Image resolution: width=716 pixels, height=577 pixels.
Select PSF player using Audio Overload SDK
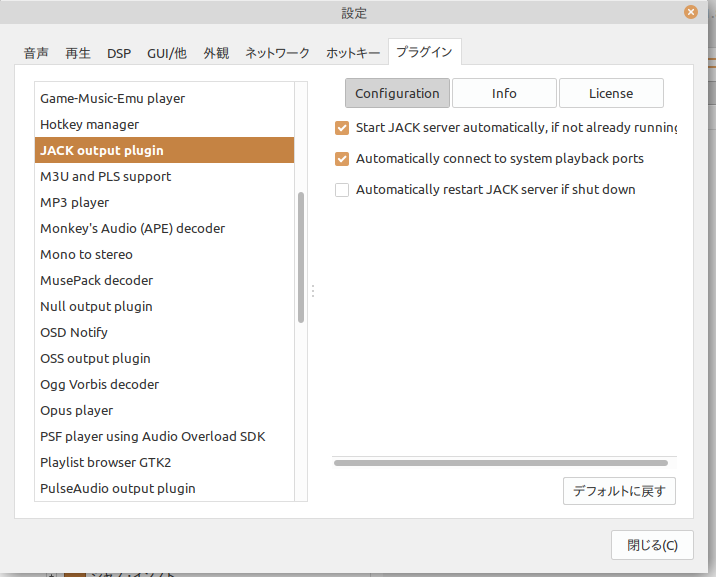coord(164,436)
